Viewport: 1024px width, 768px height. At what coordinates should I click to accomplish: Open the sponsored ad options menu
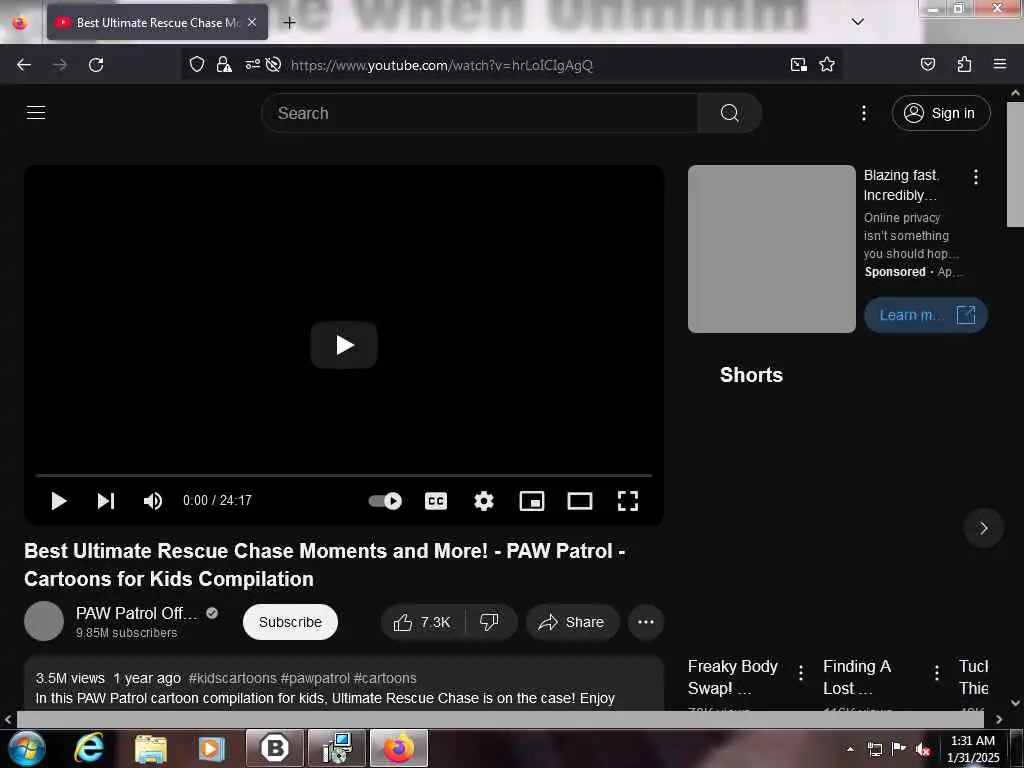tap(976, 176)
